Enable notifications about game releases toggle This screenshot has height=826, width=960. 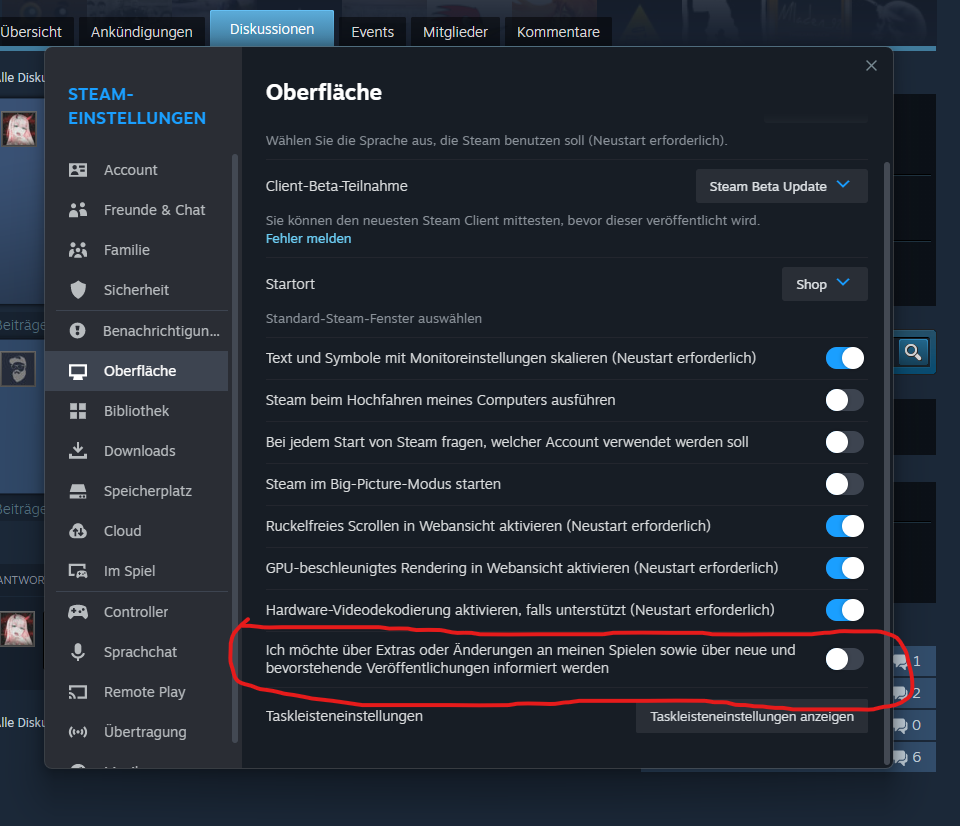pos(845,659)
